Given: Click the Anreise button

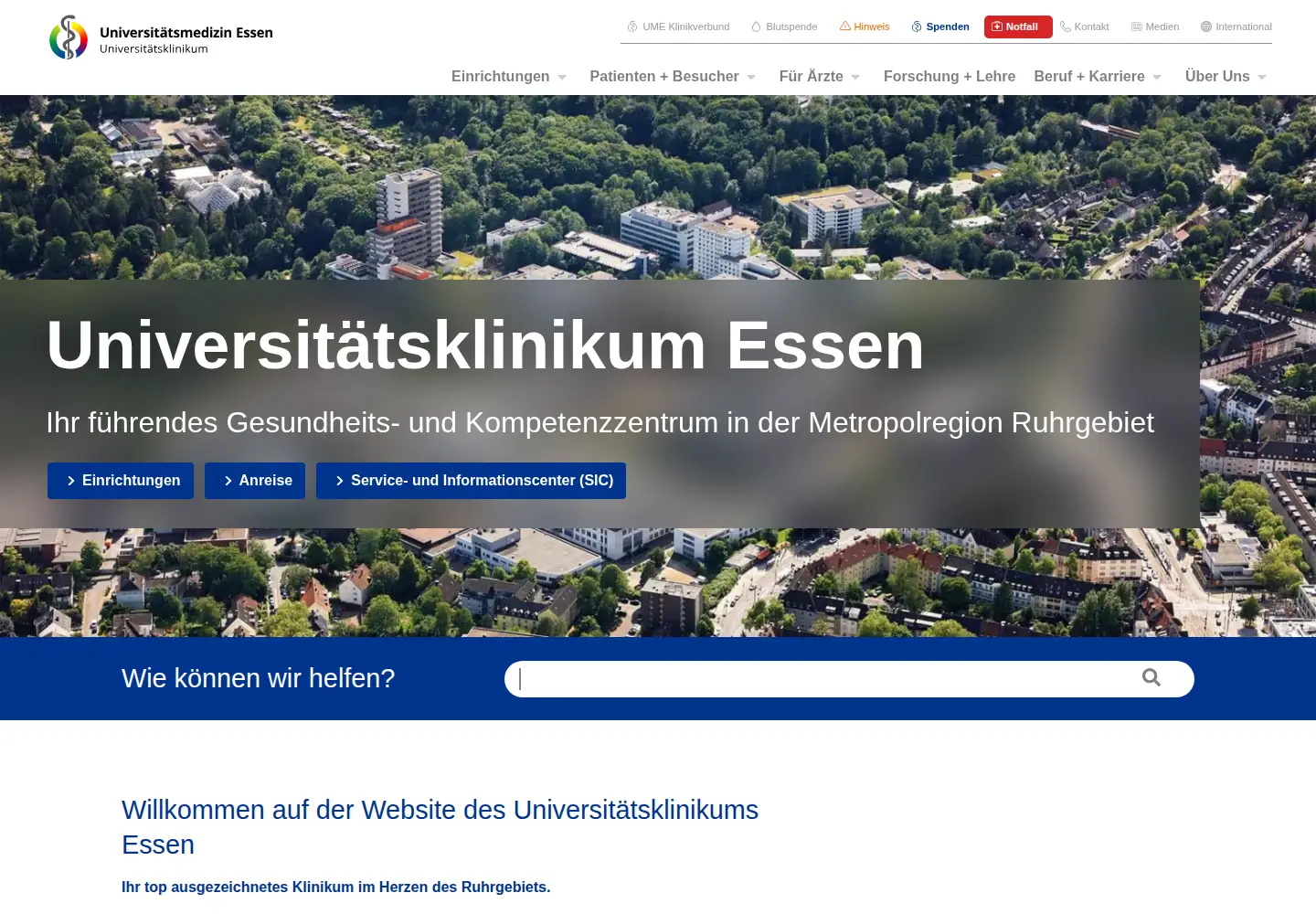Looking at the screenshot, I should [x=255, y=481].
